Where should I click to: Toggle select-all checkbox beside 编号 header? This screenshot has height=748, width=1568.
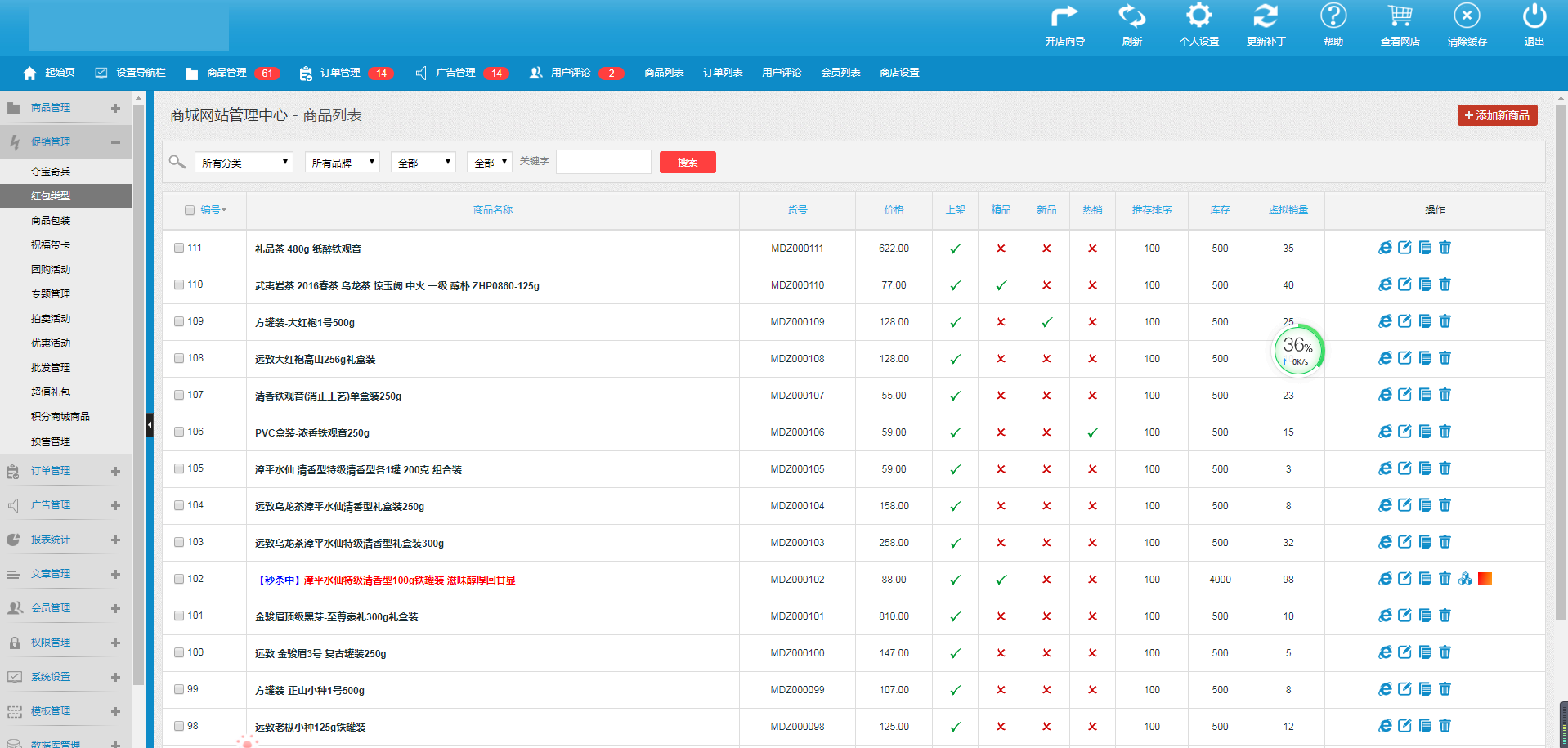[190, 210]
